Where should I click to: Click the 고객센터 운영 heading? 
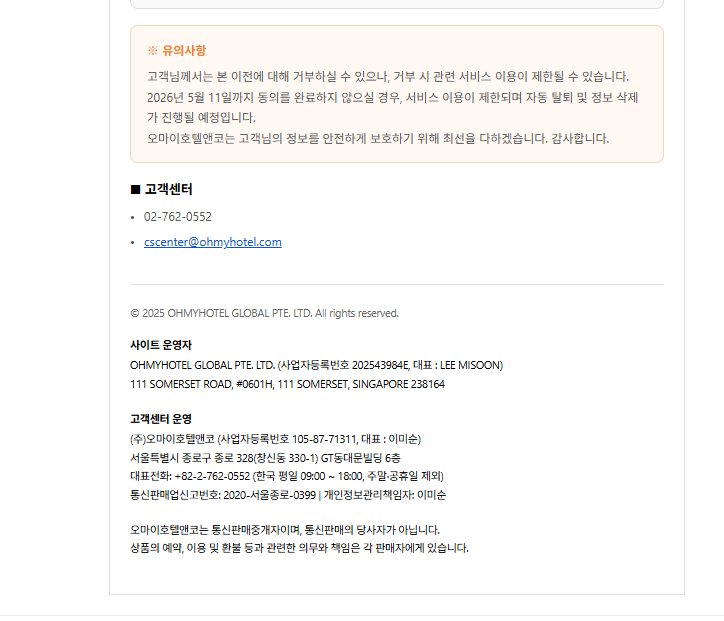click(160, 419)
